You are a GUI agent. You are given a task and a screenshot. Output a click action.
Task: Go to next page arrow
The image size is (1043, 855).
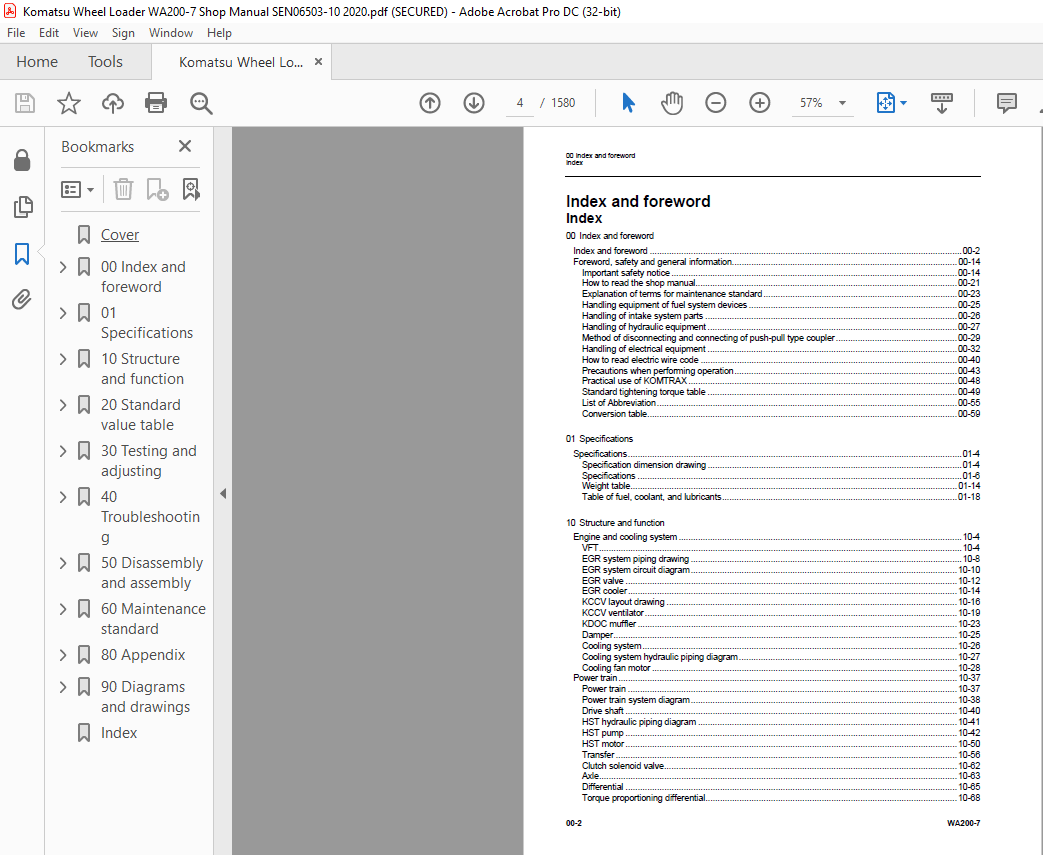[x=474, y=103]
